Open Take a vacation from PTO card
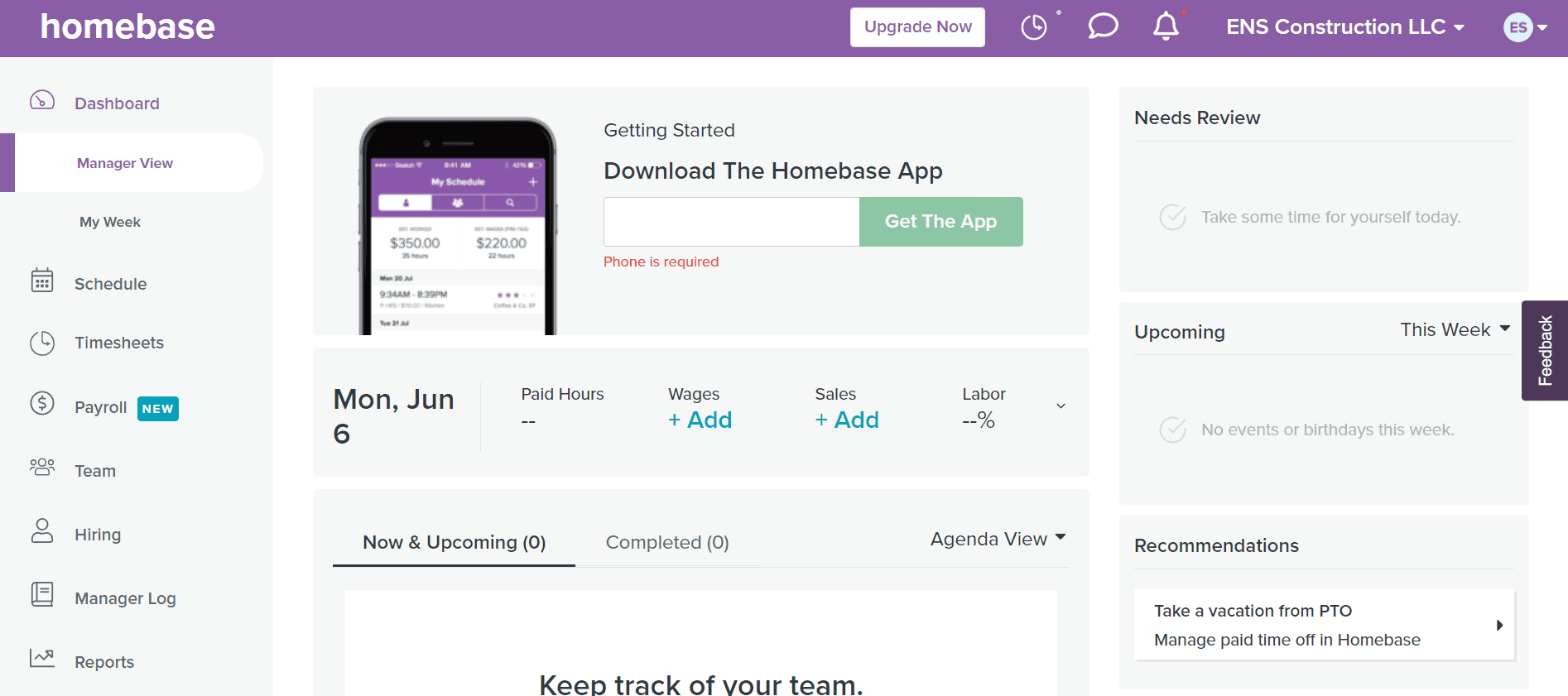 pyautogui.click(x=1324, y=625)
